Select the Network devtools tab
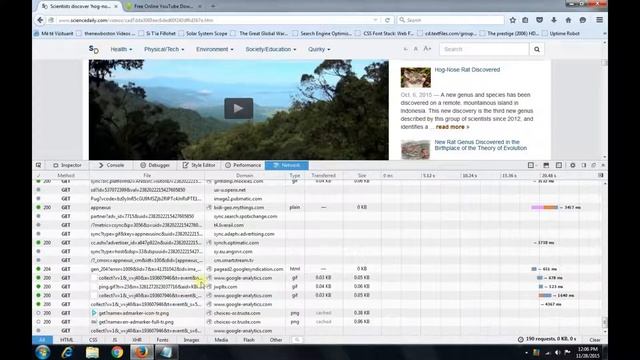This screenshot has height=360, width=640. pos(287,165)
